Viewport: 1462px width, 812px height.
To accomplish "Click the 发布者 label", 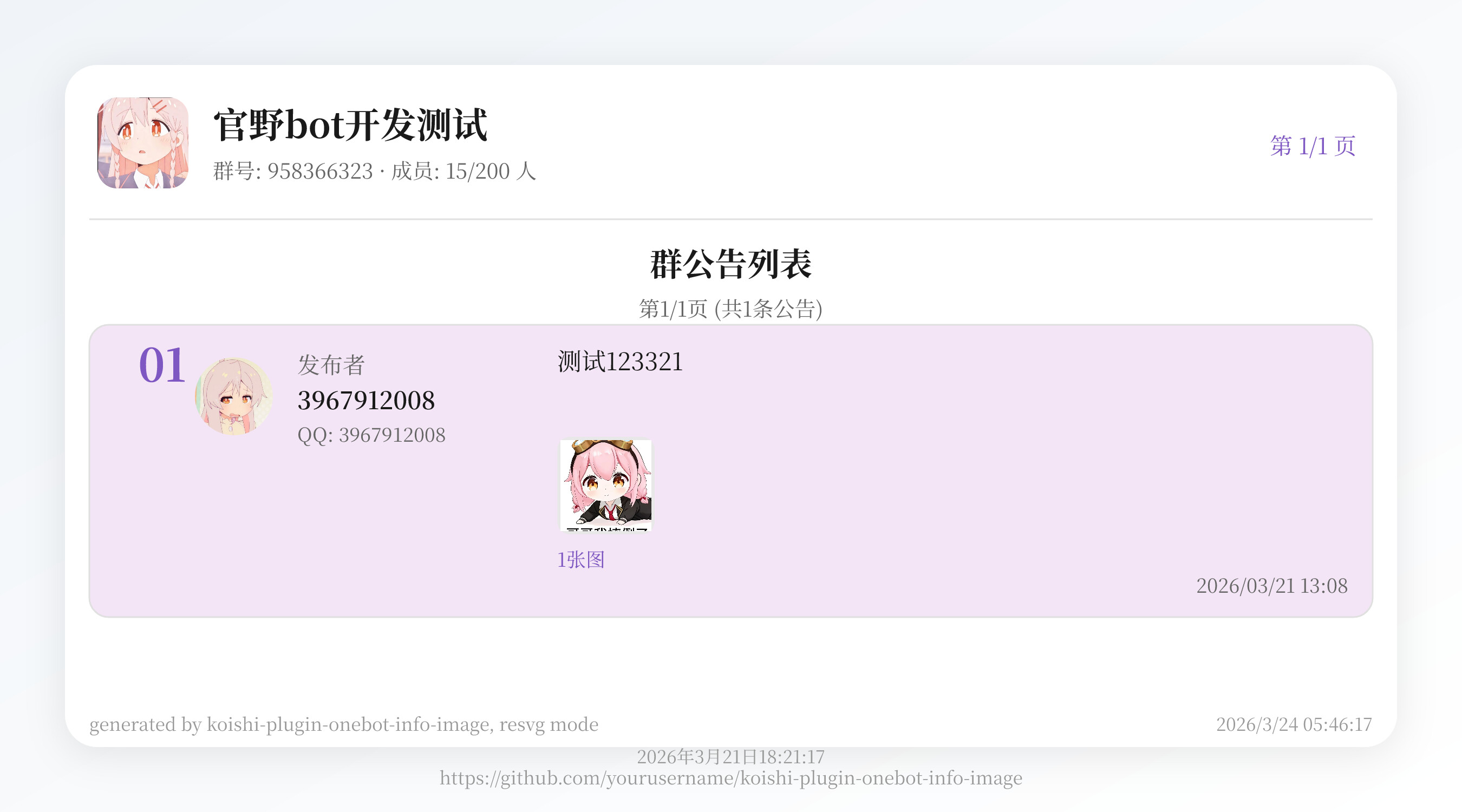I will coord(331,364).
